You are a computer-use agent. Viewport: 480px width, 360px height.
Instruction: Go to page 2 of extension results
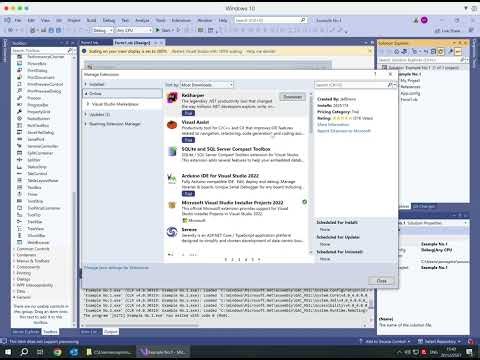click(232, 259)
